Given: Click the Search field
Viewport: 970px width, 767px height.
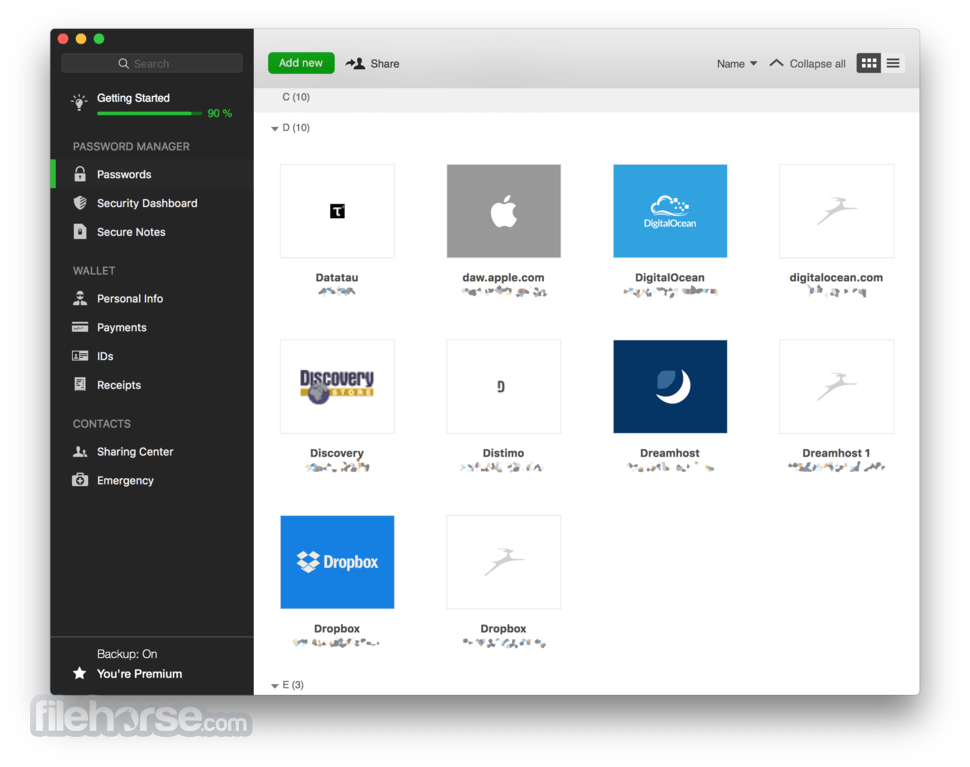Looking at the screenshot, I should pyautogui.click(x=152, y=63).
